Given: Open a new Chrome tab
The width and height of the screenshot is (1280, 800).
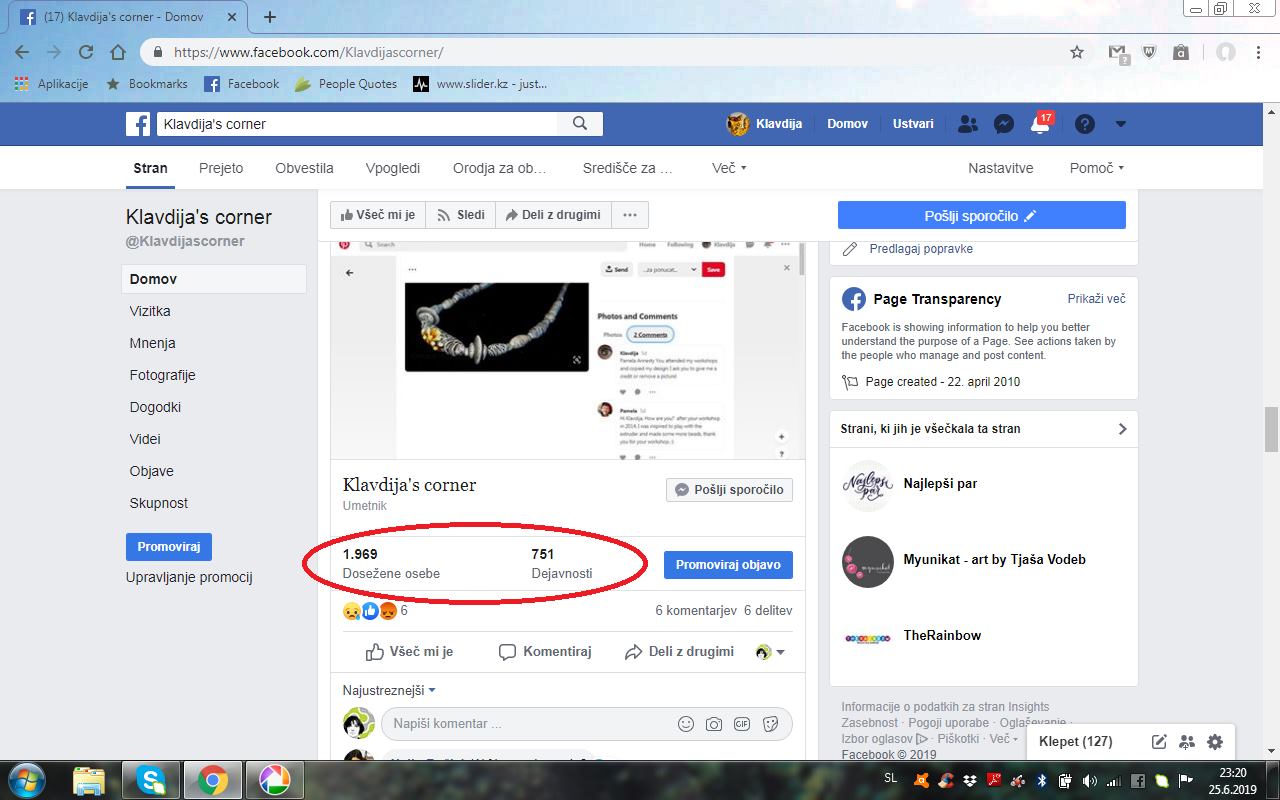Looking at the screenshot, I should coord(270,17).
